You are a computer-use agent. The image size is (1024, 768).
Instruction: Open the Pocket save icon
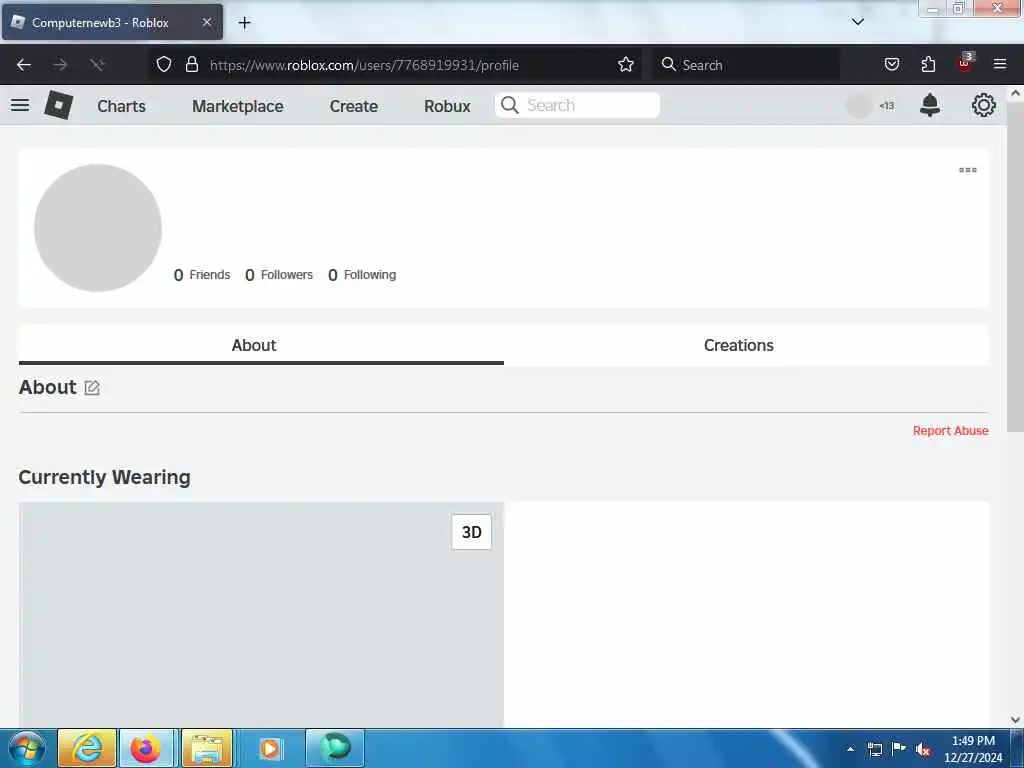[x=891, y=64]
